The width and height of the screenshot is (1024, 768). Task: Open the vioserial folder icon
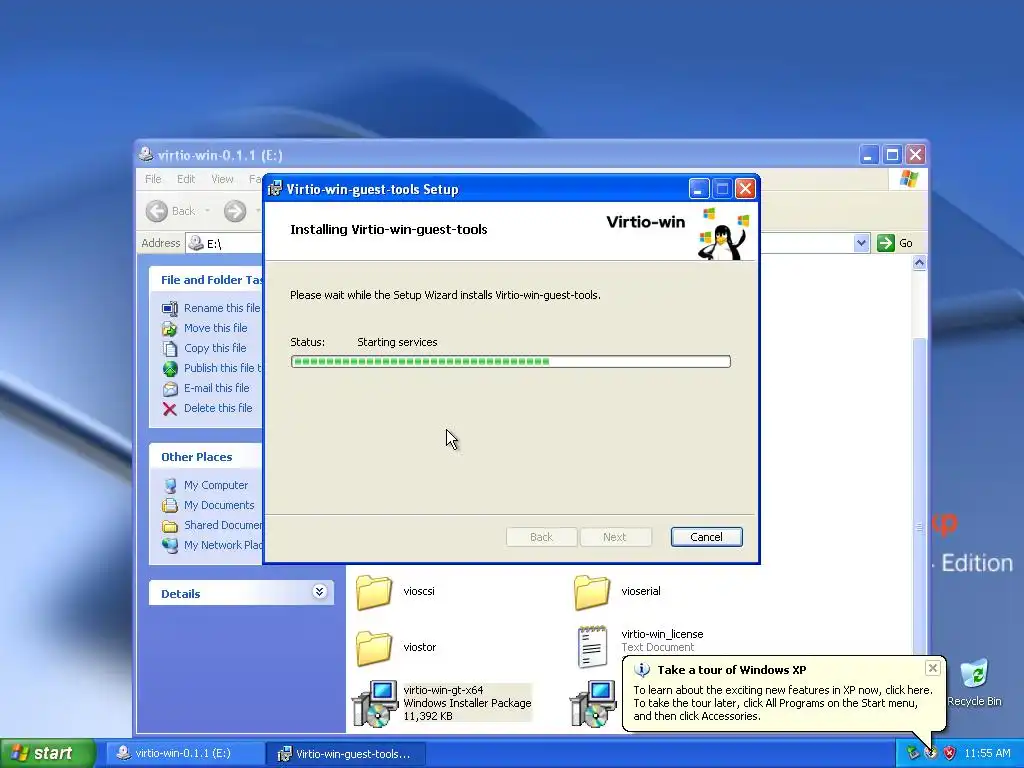coord(592,592)
